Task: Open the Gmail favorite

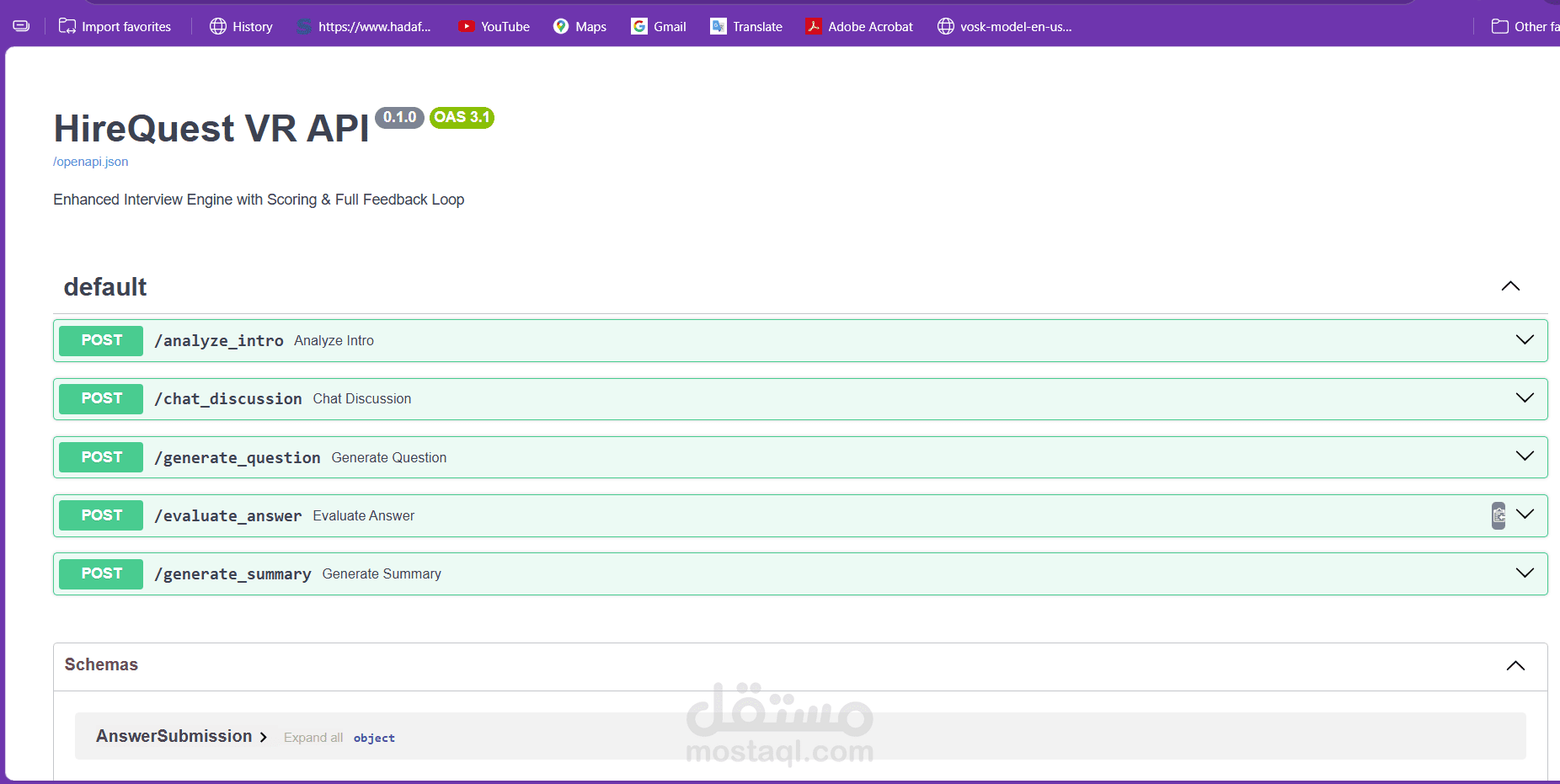Action: point(658,26)
